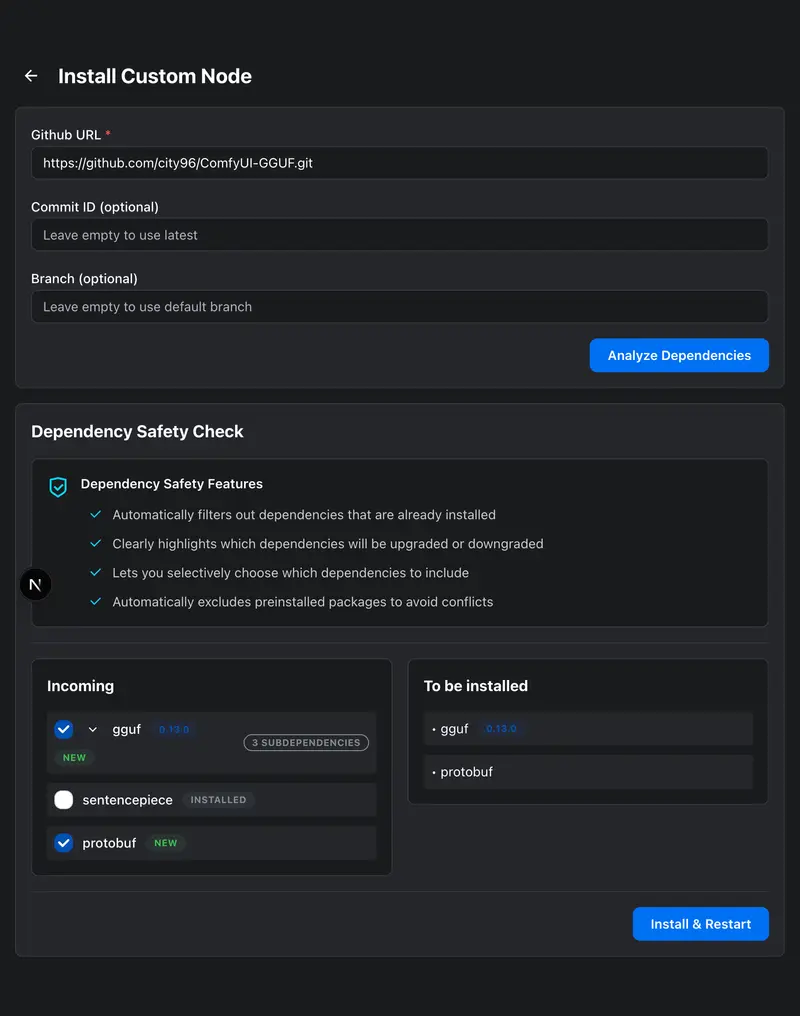The width and height of the screenshot is (800, 1016).
Task: Click the back arrow beside Install Custom Node
Action: click(x=31, y=76)
